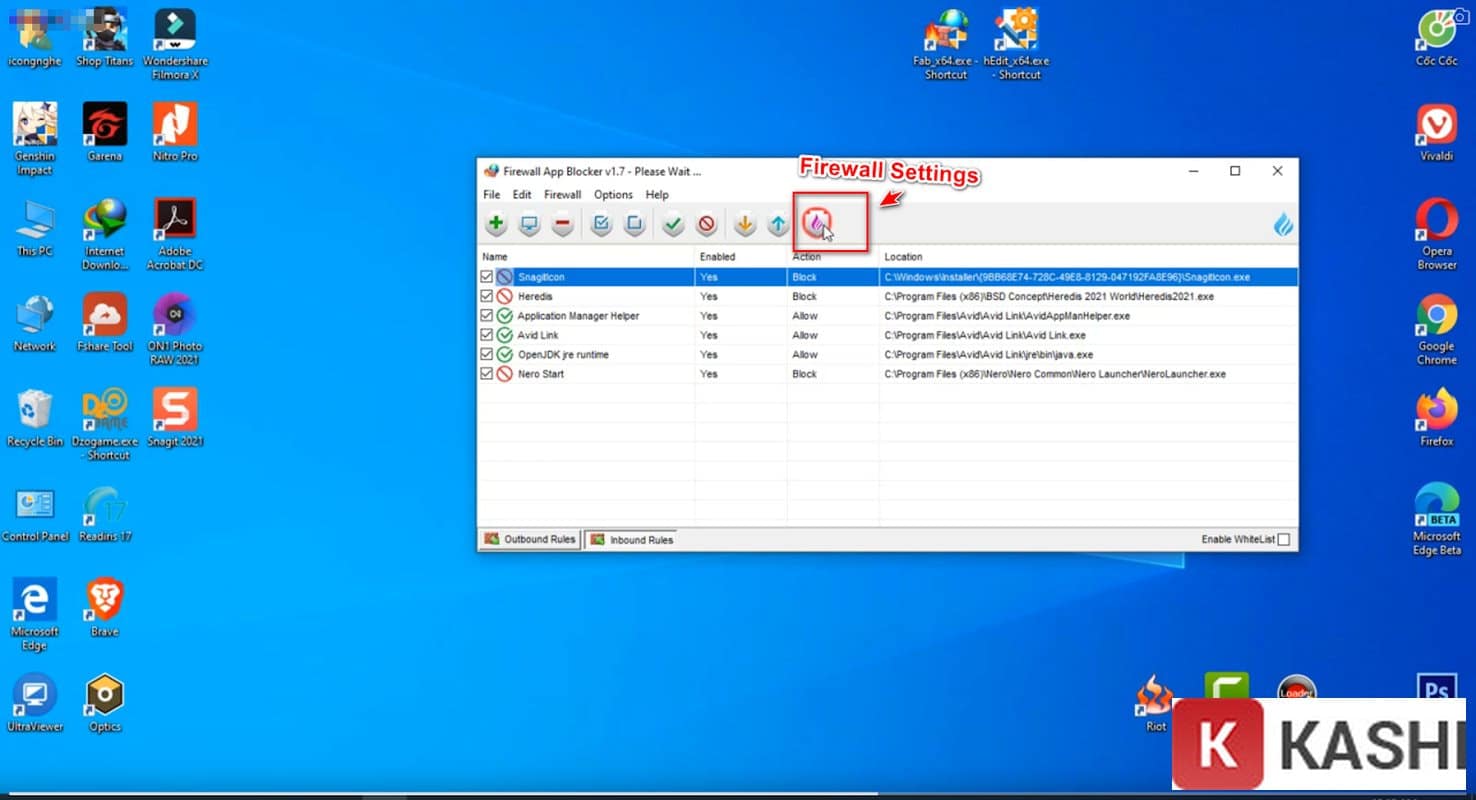Enable the WhiteList checkbox
1476x800 pixels.
point(1284,538)
